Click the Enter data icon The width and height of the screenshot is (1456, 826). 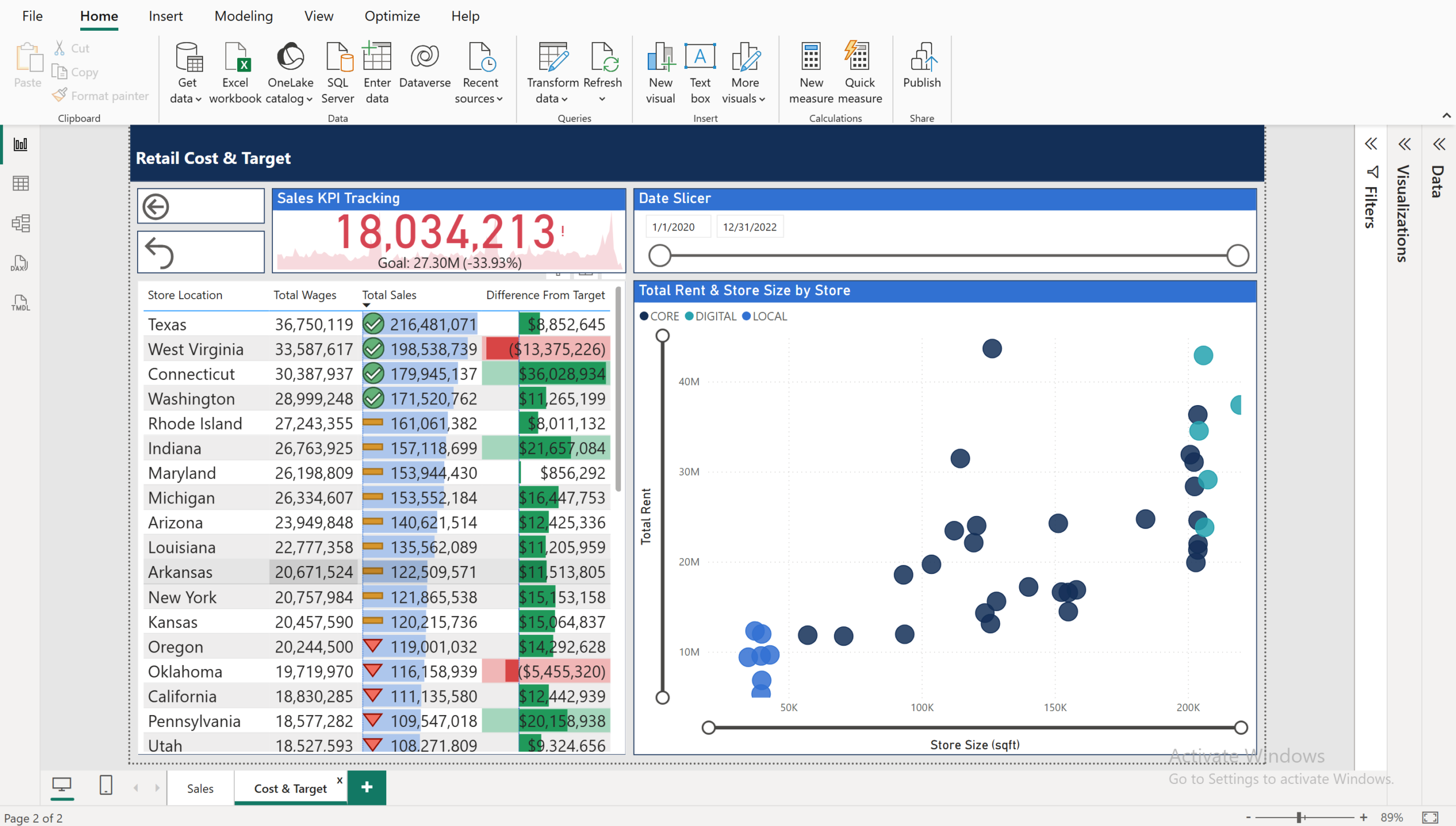click(377, 73)
